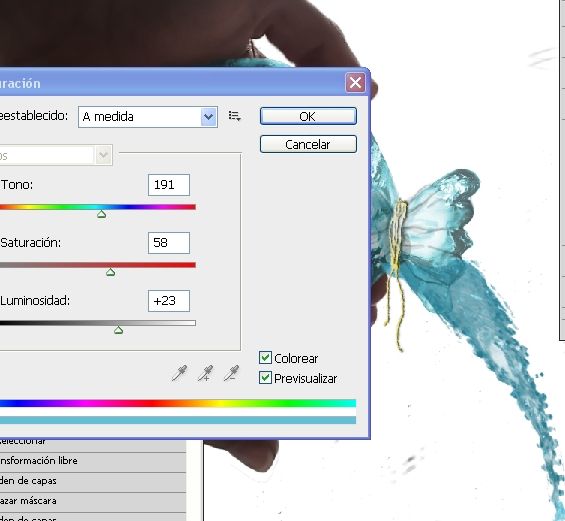Confirm changes with the OK button
565x521 pixels.
(x=308, y=116)
